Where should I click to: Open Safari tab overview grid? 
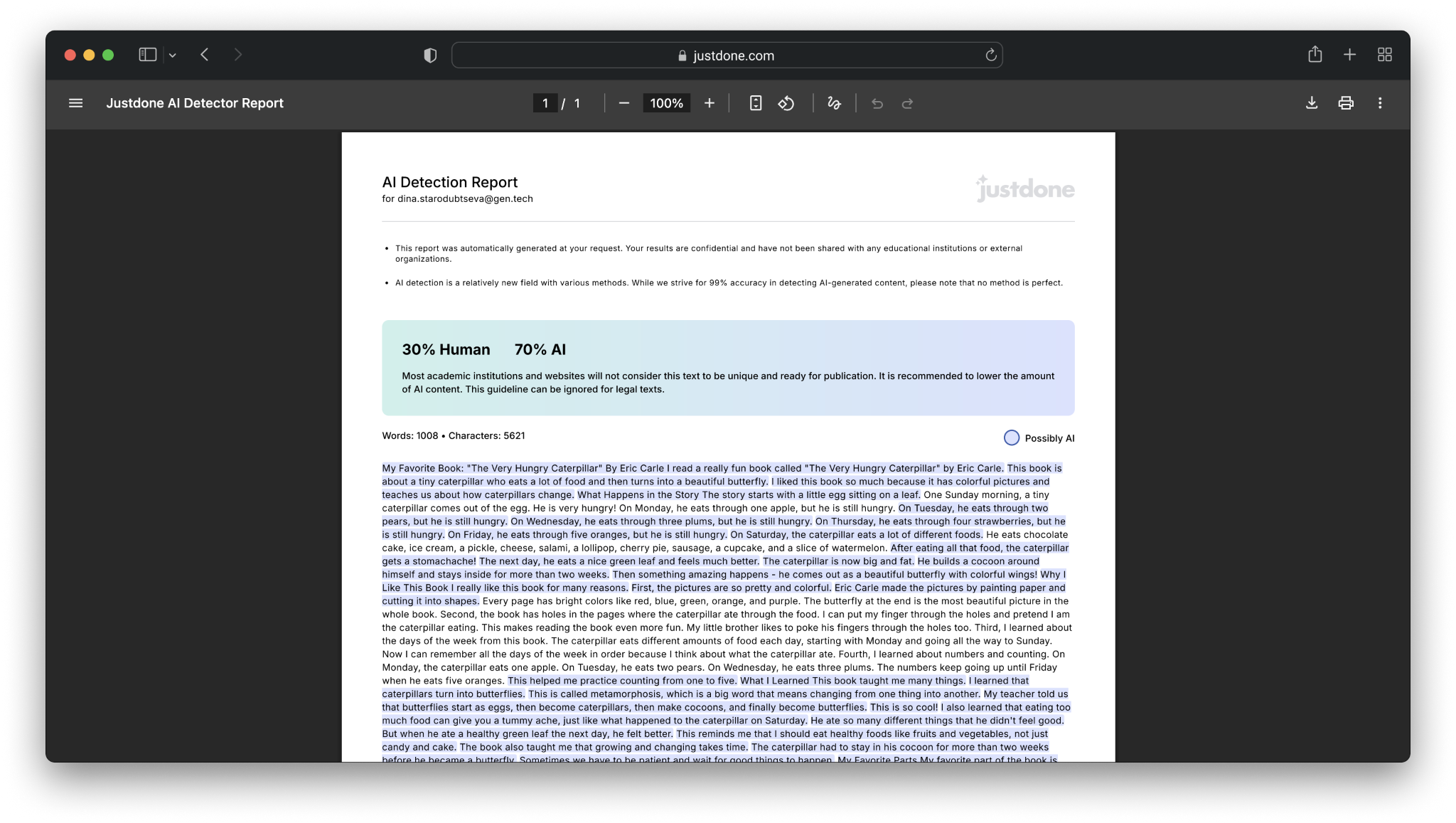point(1384,55)
